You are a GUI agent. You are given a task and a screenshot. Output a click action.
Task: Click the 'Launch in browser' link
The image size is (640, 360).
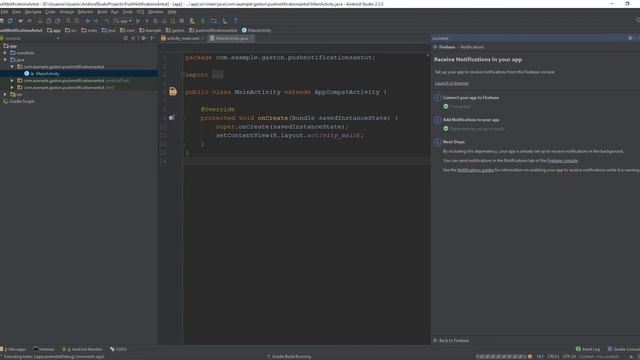451,83
